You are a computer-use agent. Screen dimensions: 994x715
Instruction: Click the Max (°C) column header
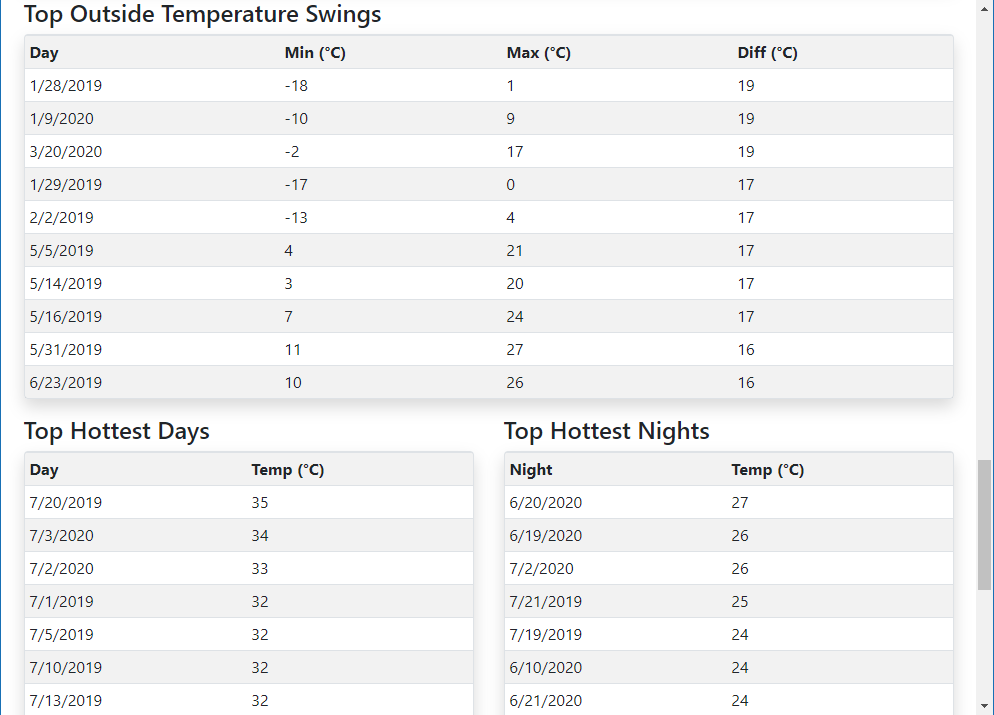[x=538, y=53]
